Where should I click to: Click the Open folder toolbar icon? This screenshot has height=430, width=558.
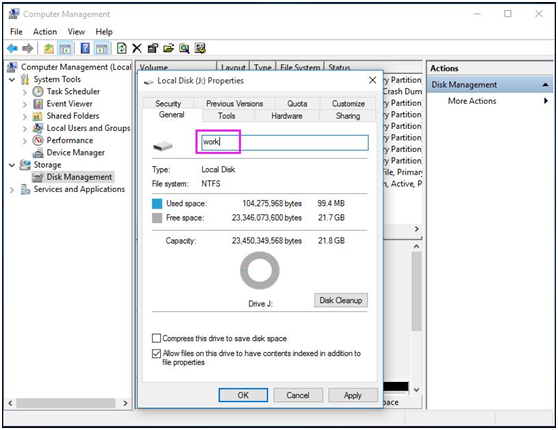click(168, 48)
